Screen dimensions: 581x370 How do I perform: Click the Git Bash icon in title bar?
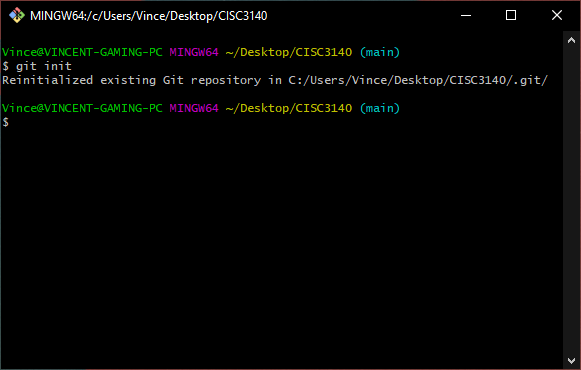17,16
